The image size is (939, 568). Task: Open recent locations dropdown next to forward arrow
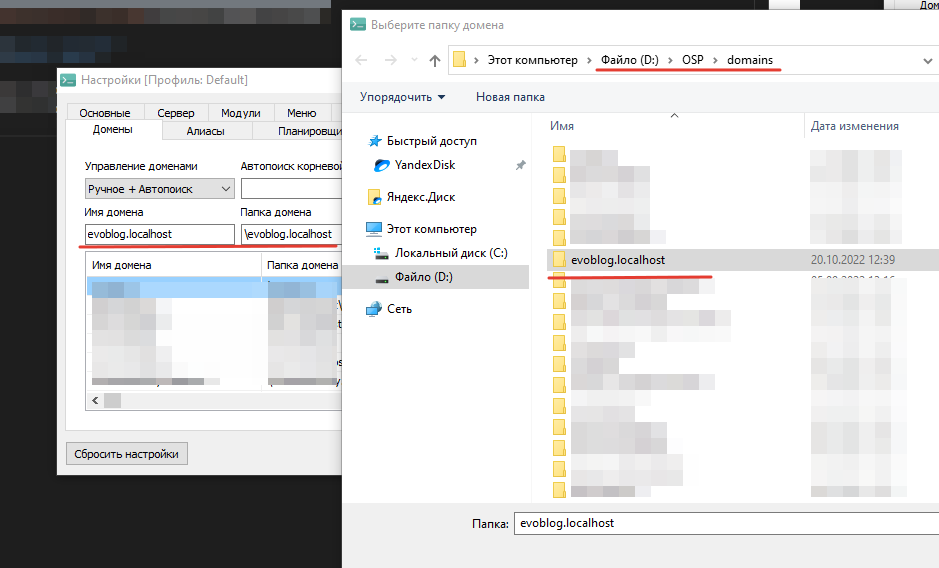(x=414, y=60)
